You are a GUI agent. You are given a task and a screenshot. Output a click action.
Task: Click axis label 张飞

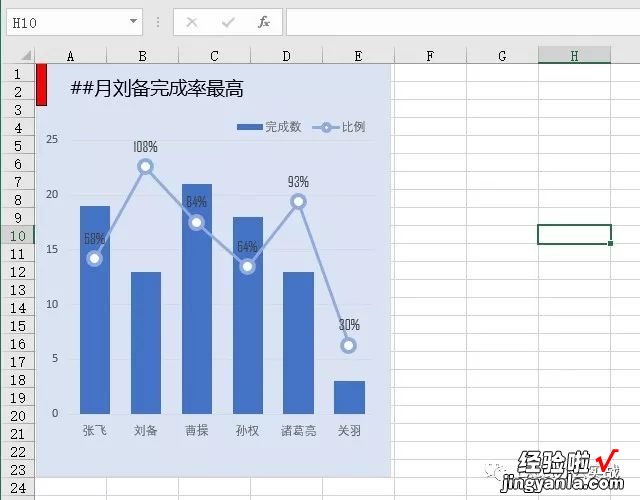[x=95, y=430]
